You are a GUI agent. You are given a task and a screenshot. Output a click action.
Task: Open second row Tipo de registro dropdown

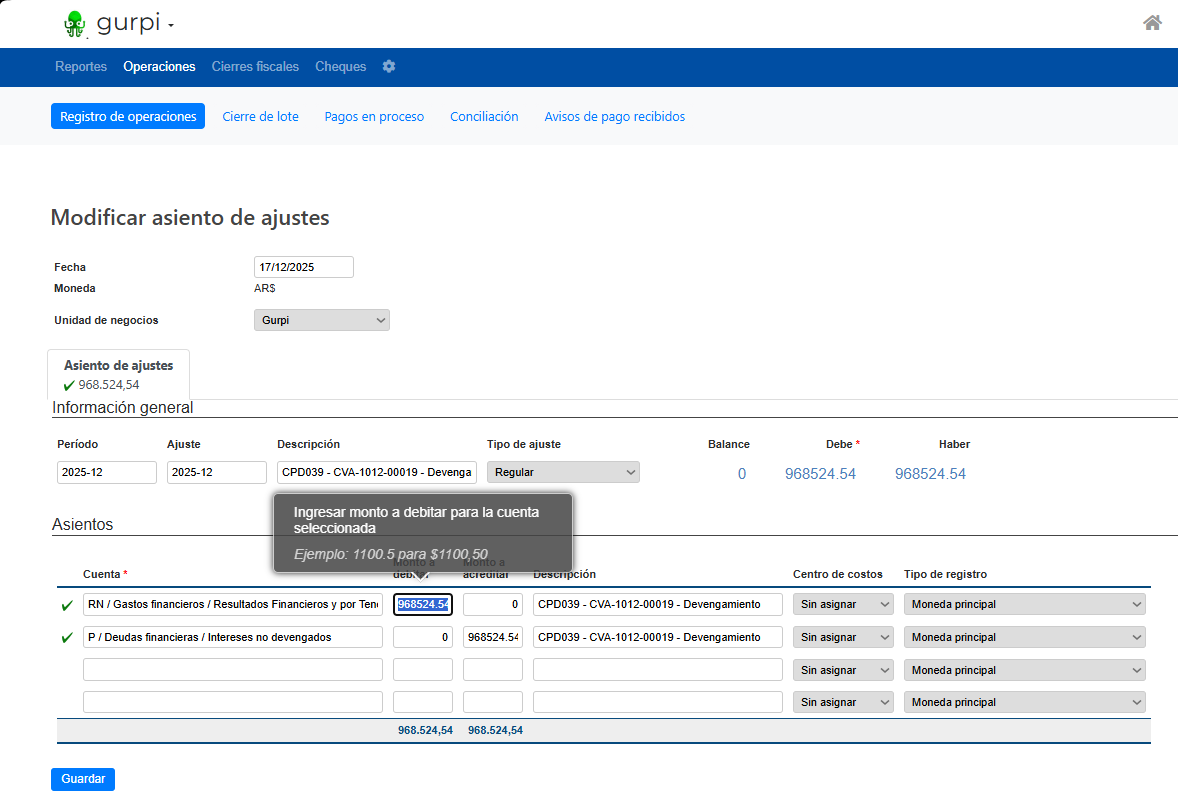pyautogui.click(x=1024, y=637)
